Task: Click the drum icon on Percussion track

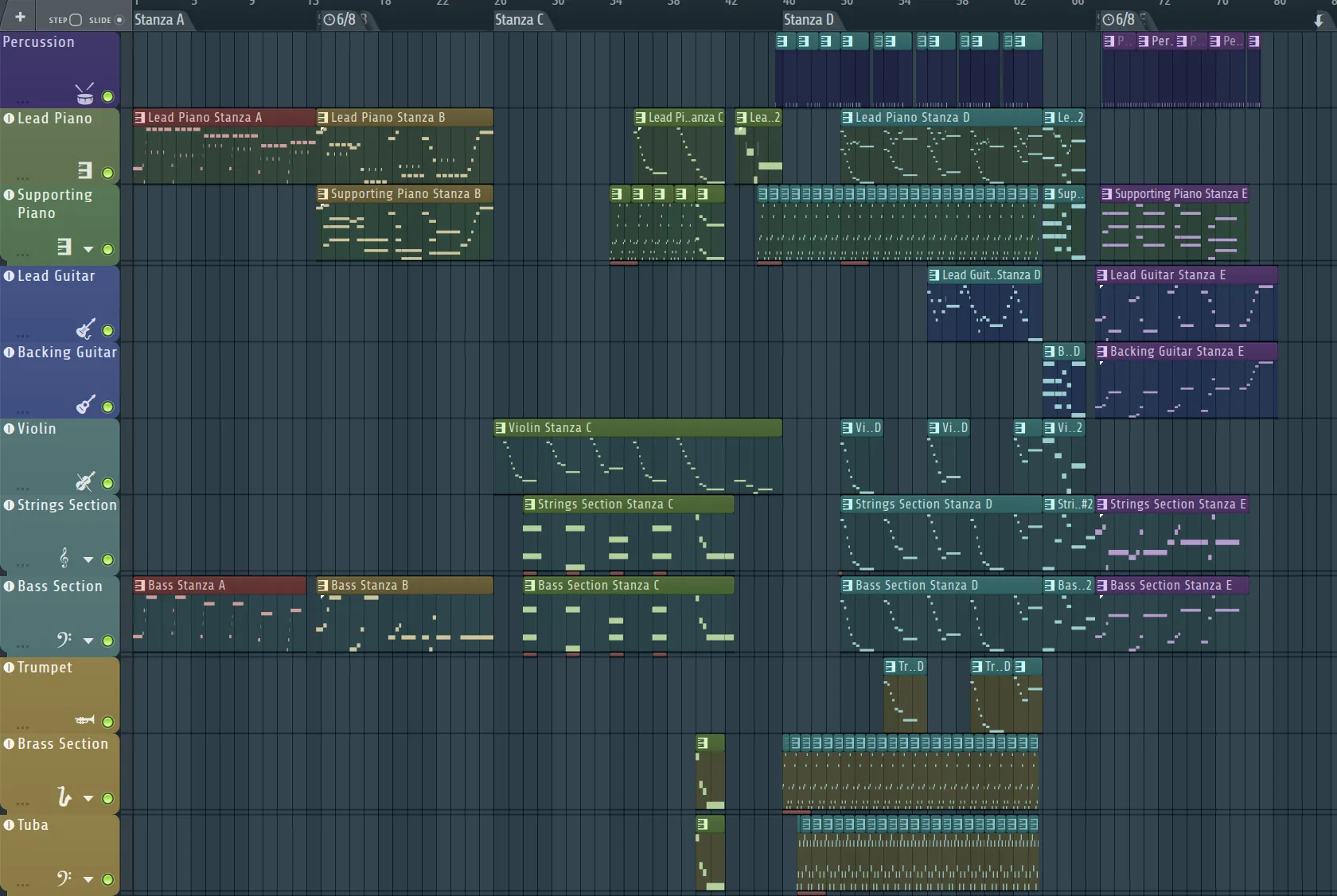Action: tap(85, 95)
